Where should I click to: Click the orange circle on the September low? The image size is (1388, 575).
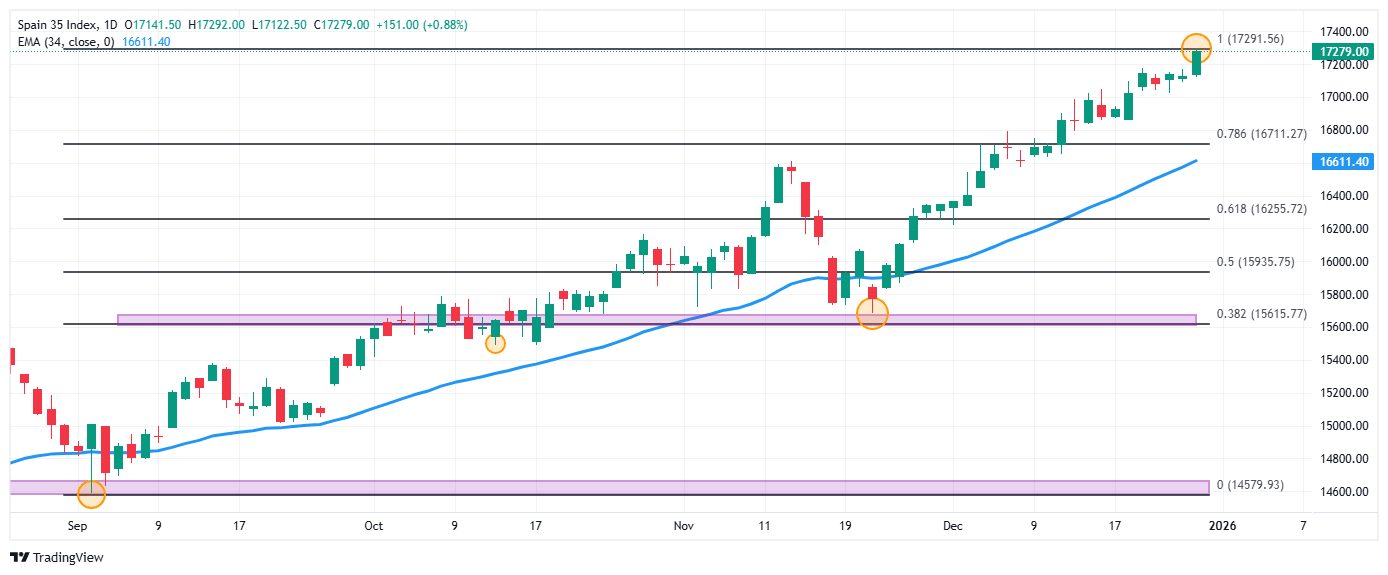(x=91, y=493)
